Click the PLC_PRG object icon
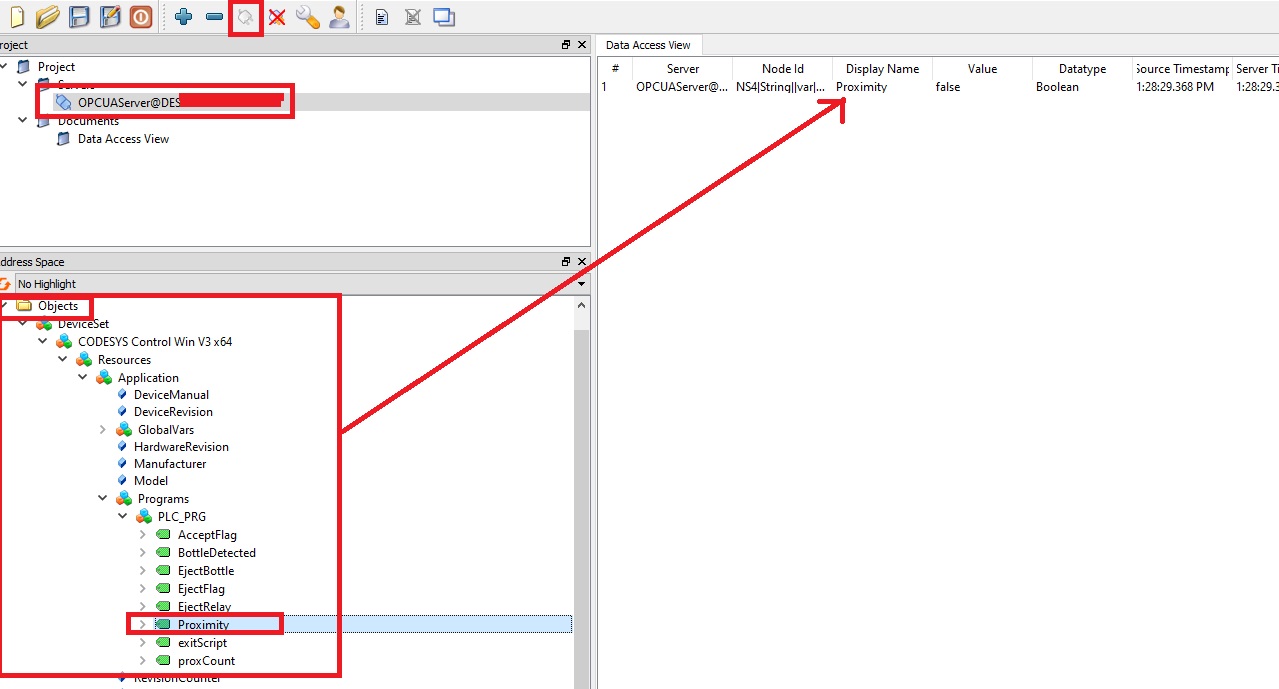 click(x=144, y=517)
